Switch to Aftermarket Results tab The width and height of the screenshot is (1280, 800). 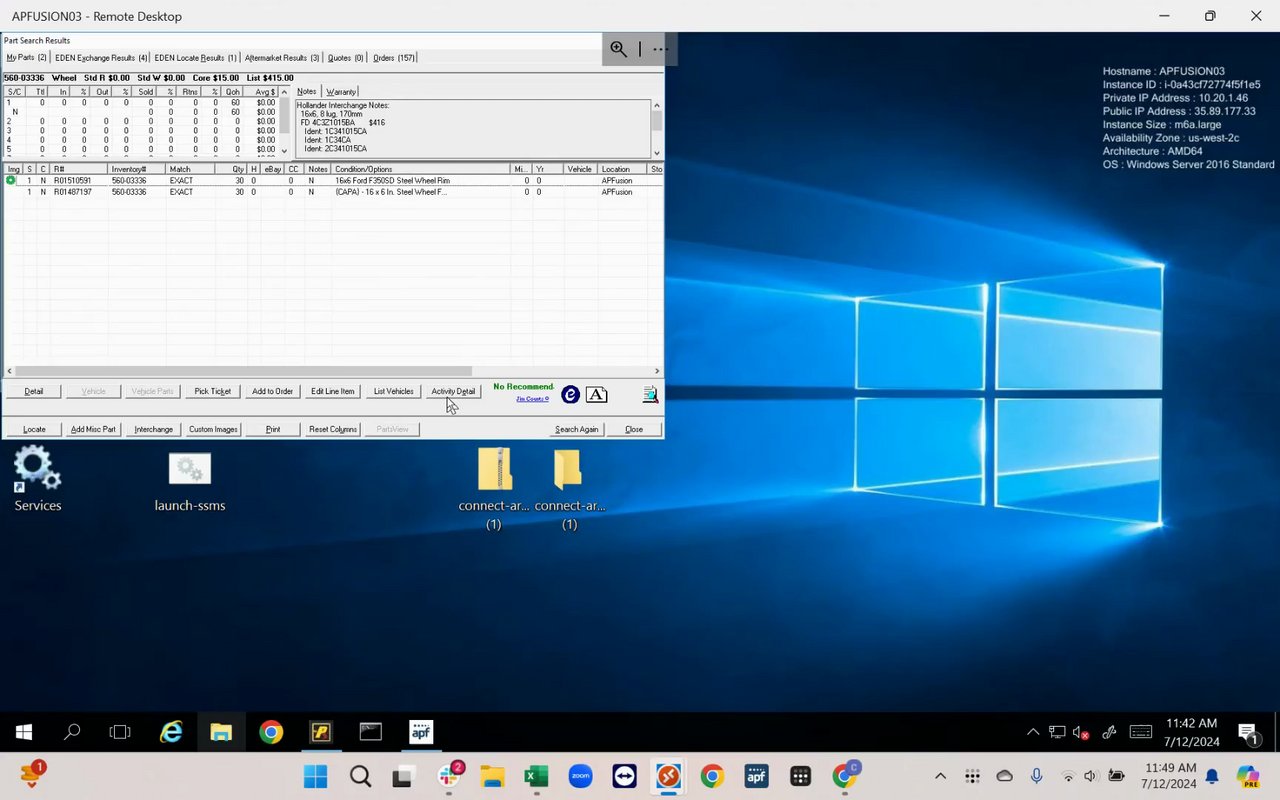(x=282, y=58)
